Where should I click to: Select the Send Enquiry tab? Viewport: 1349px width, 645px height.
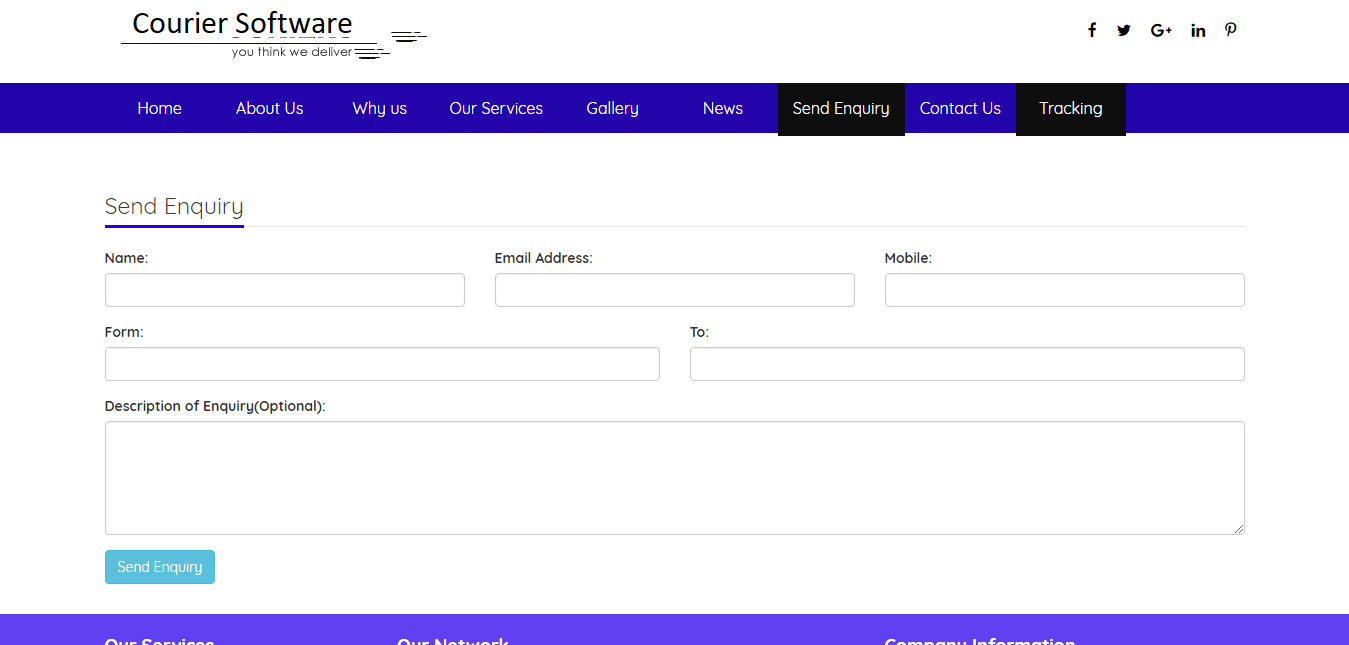point(841,108)
